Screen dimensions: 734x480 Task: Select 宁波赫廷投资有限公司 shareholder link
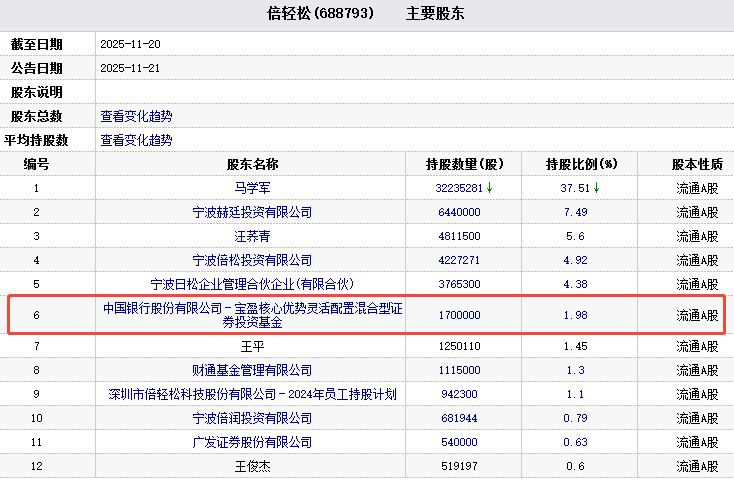(x=252, y=212)
